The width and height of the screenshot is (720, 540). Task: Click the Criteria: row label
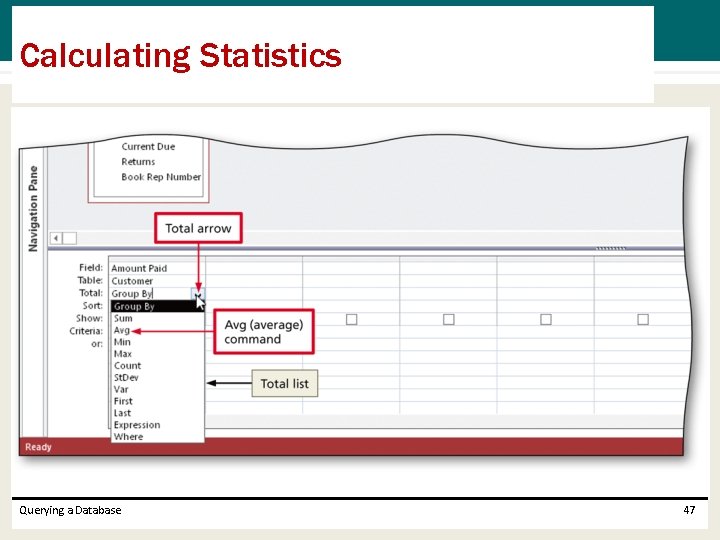(86, 331)
